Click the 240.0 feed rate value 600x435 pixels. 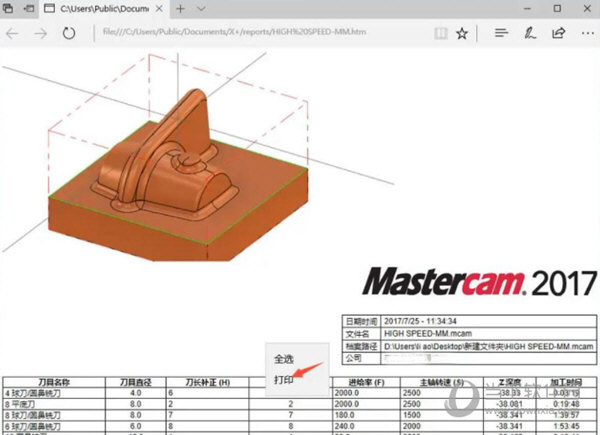[x=344, y=426]
